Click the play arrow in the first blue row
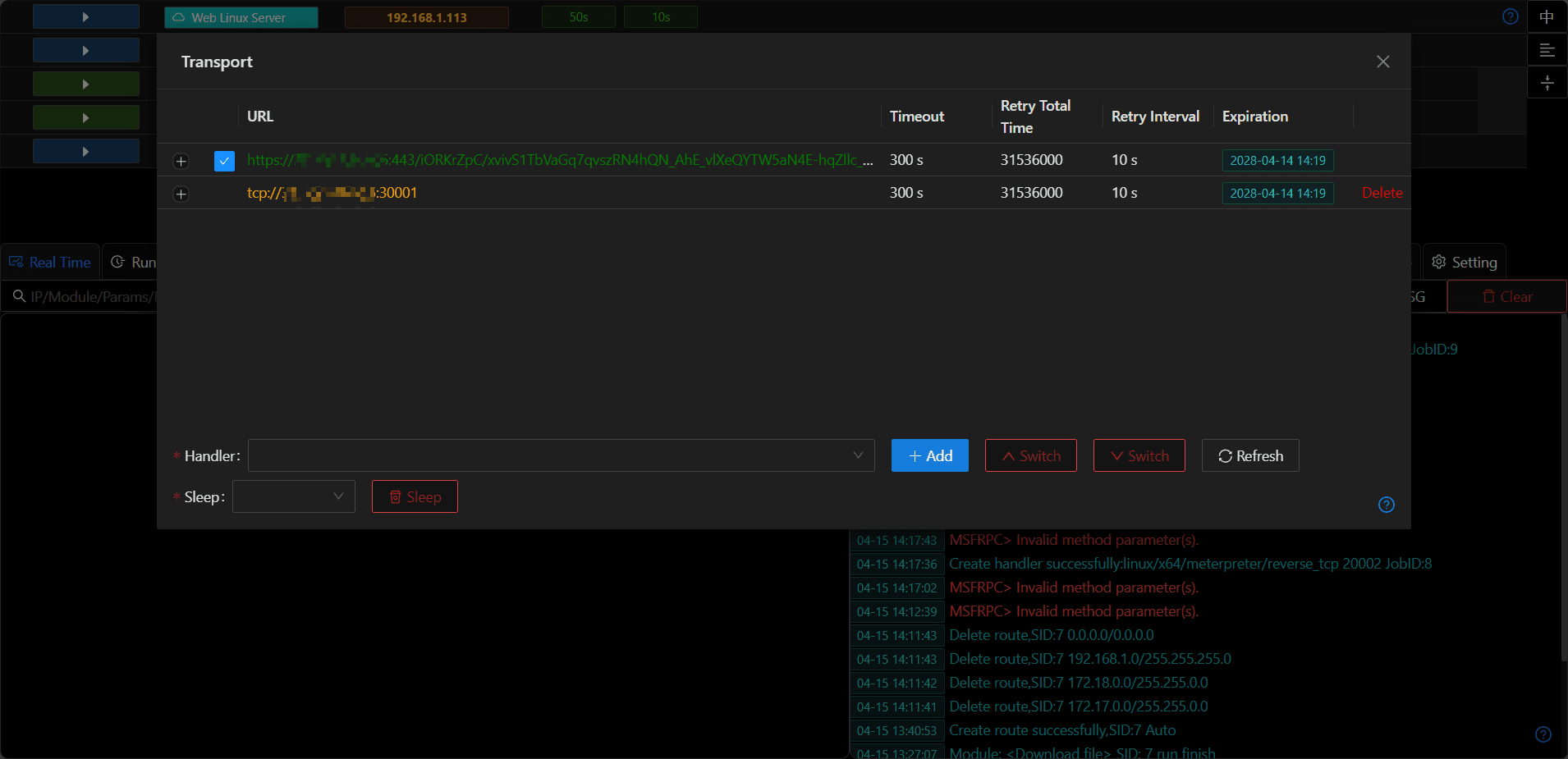1568x759 pixels. (85, 16)
